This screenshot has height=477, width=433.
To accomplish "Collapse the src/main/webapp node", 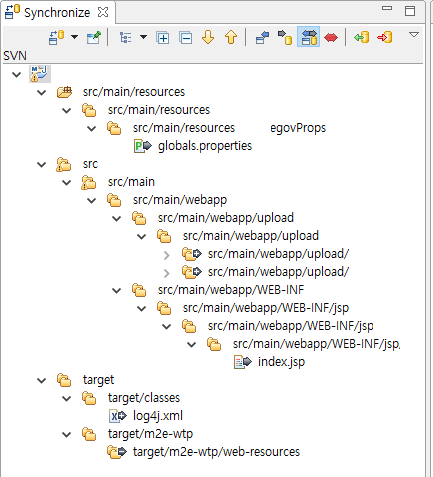I will (91, 200).
